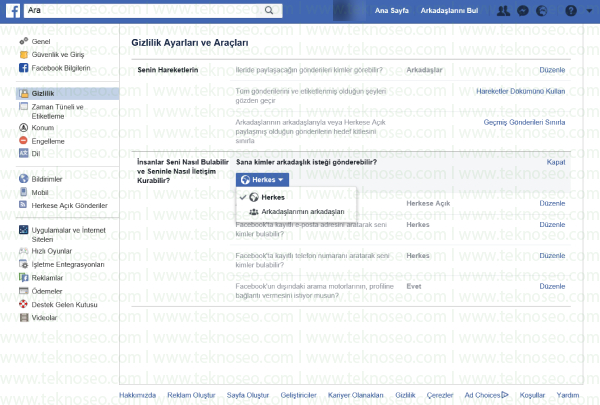Click Ad Choices footer link
Viewport: 600px width, 405px height.
click(486, 395)
